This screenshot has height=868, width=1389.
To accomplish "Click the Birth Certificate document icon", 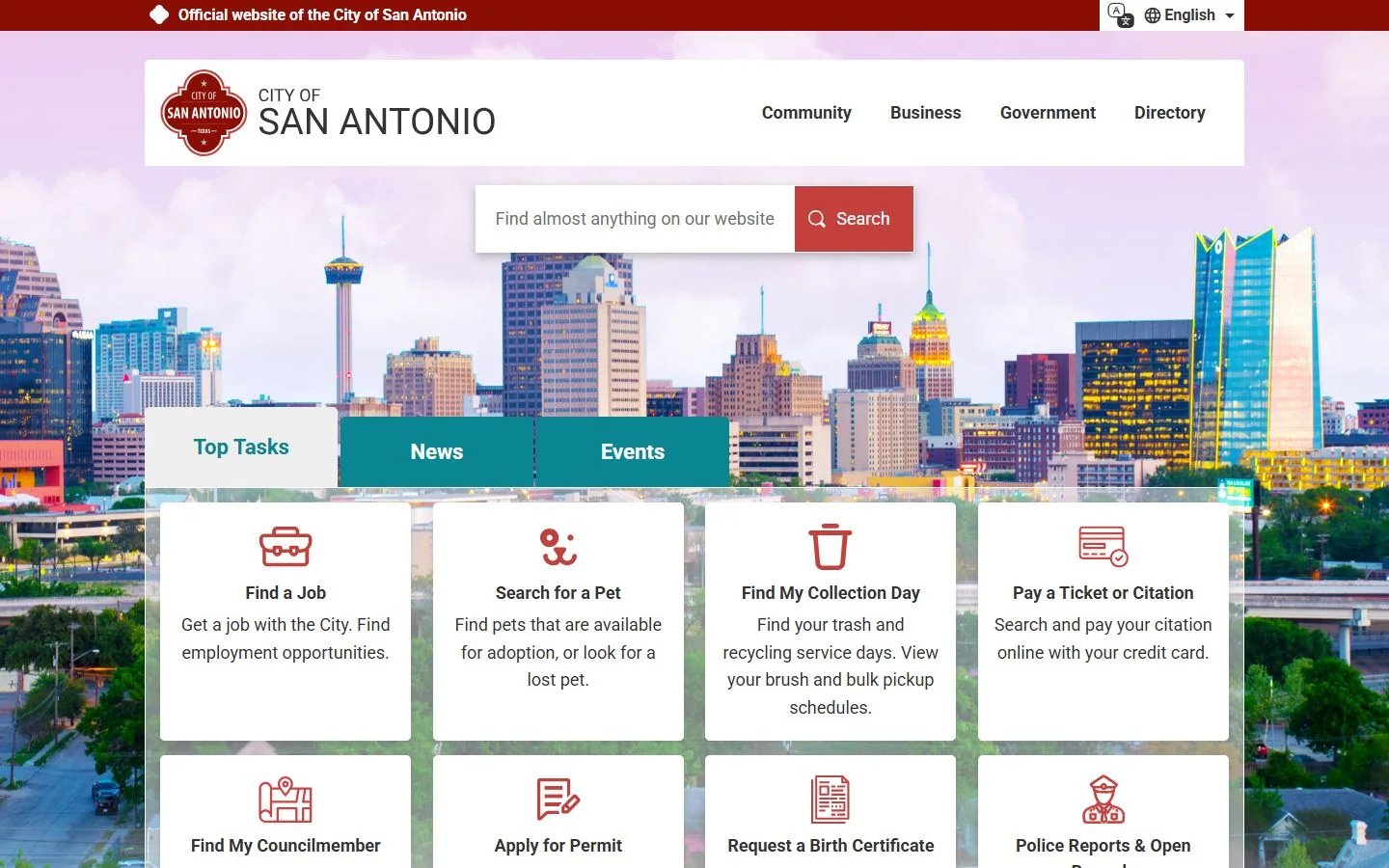I will (831, 800).
